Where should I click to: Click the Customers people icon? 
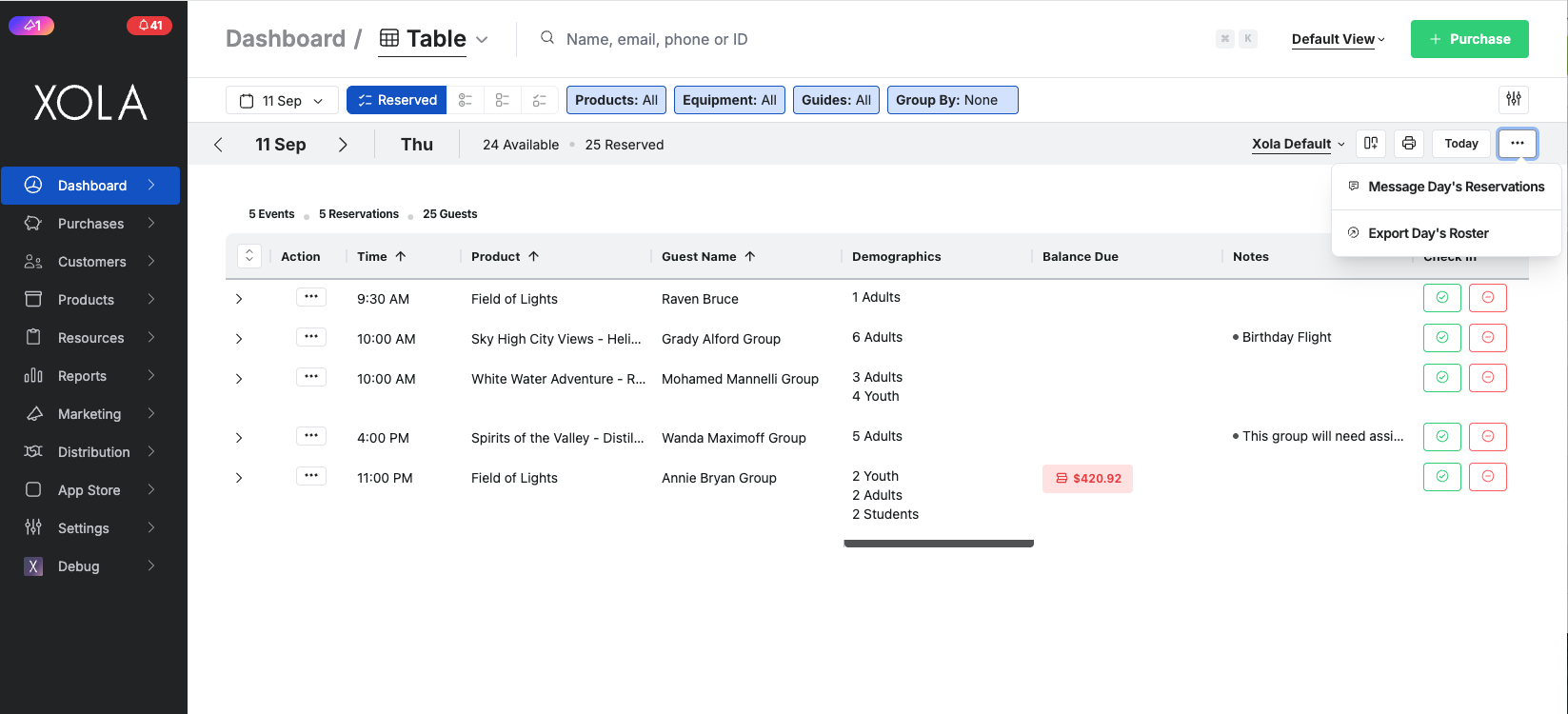(33, 262)
